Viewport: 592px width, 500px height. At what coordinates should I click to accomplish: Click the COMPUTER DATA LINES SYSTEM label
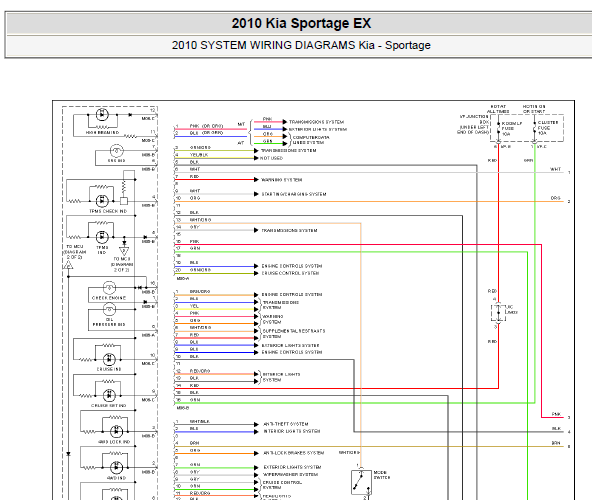coord(311,140)
